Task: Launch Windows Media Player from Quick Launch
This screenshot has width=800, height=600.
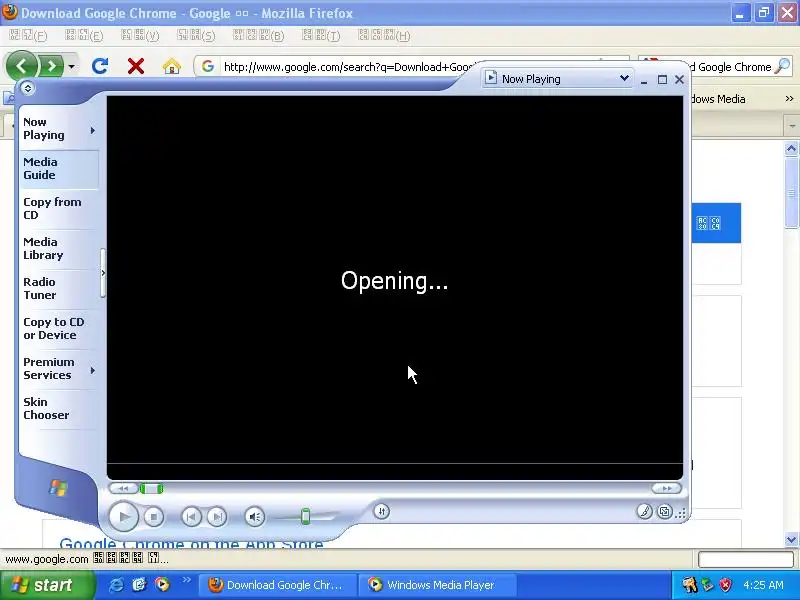Action: (162, 585)
